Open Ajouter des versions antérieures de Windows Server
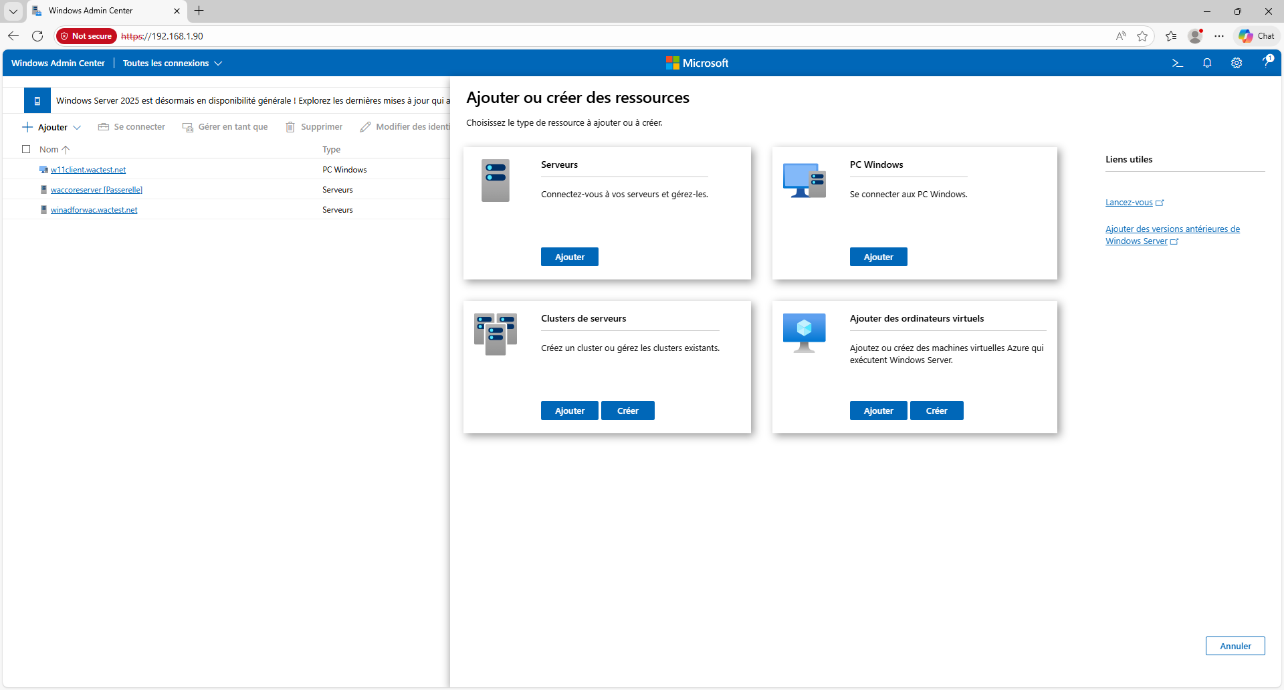Viewport: 1284px width, 690px height. 1173,235
